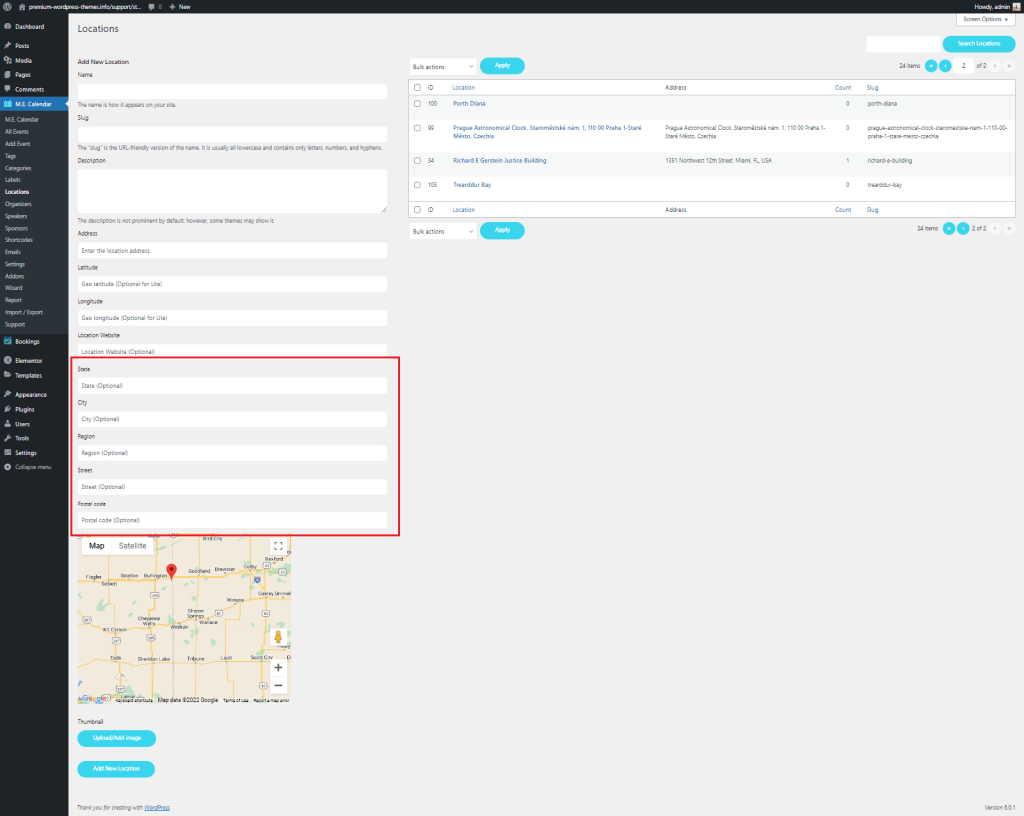This screenshot has height=816, width=1024.
Task: Click the State input field
Action: click(x=232, y=385)
